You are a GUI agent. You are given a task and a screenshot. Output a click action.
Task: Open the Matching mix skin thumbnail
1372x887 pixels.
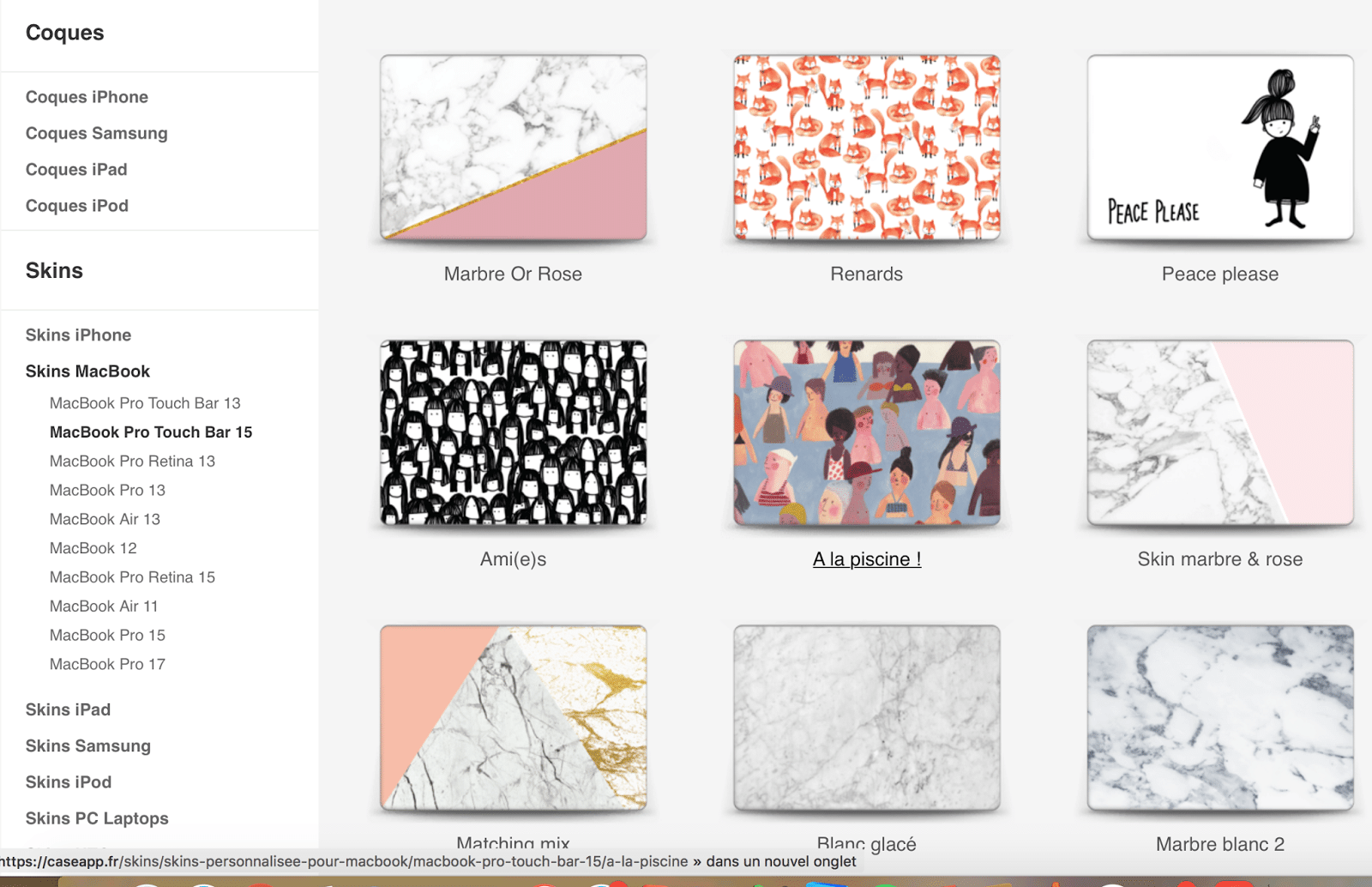coord(513,717)
